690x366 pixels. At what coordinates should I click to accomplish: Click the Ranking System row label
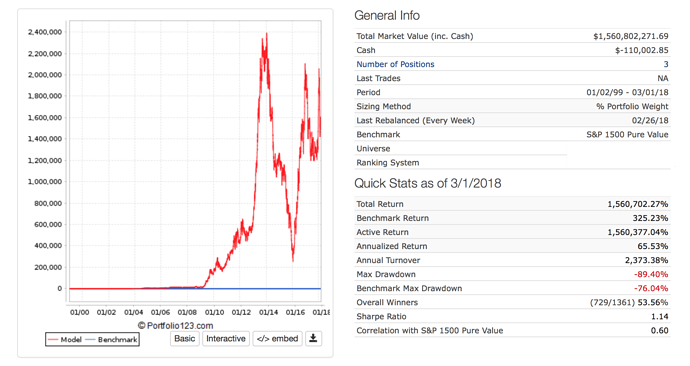pos(388,163)
